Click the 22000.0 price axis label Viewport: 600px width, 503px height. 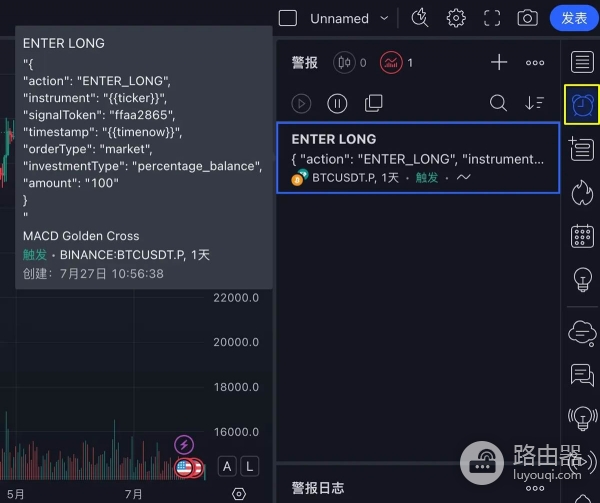pyautogui.click(x=236, y=298)
